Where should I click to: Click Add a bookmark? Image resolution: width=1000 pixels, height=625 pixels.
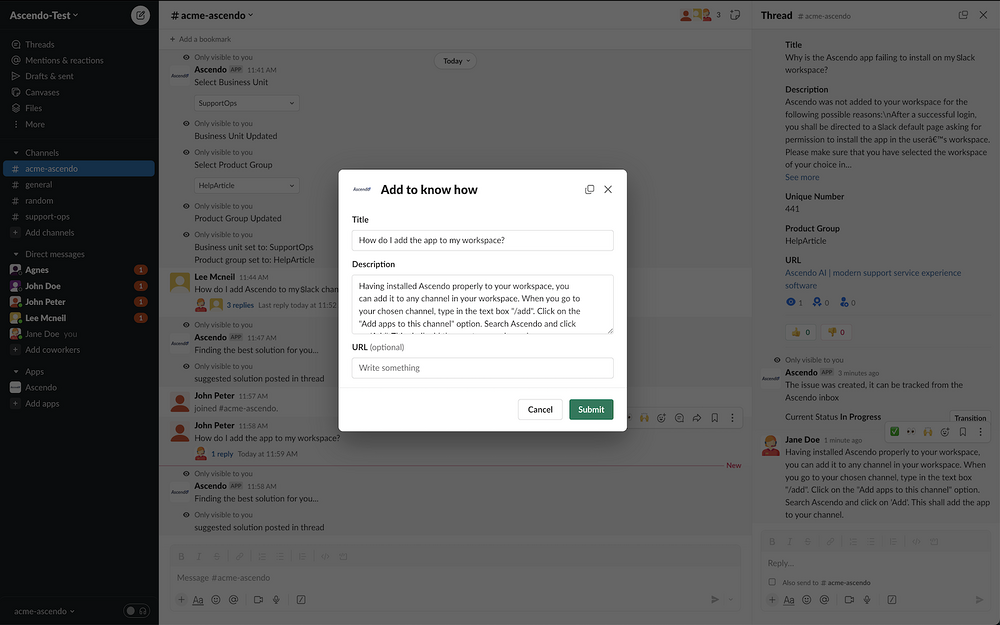[x=200, y=39]
